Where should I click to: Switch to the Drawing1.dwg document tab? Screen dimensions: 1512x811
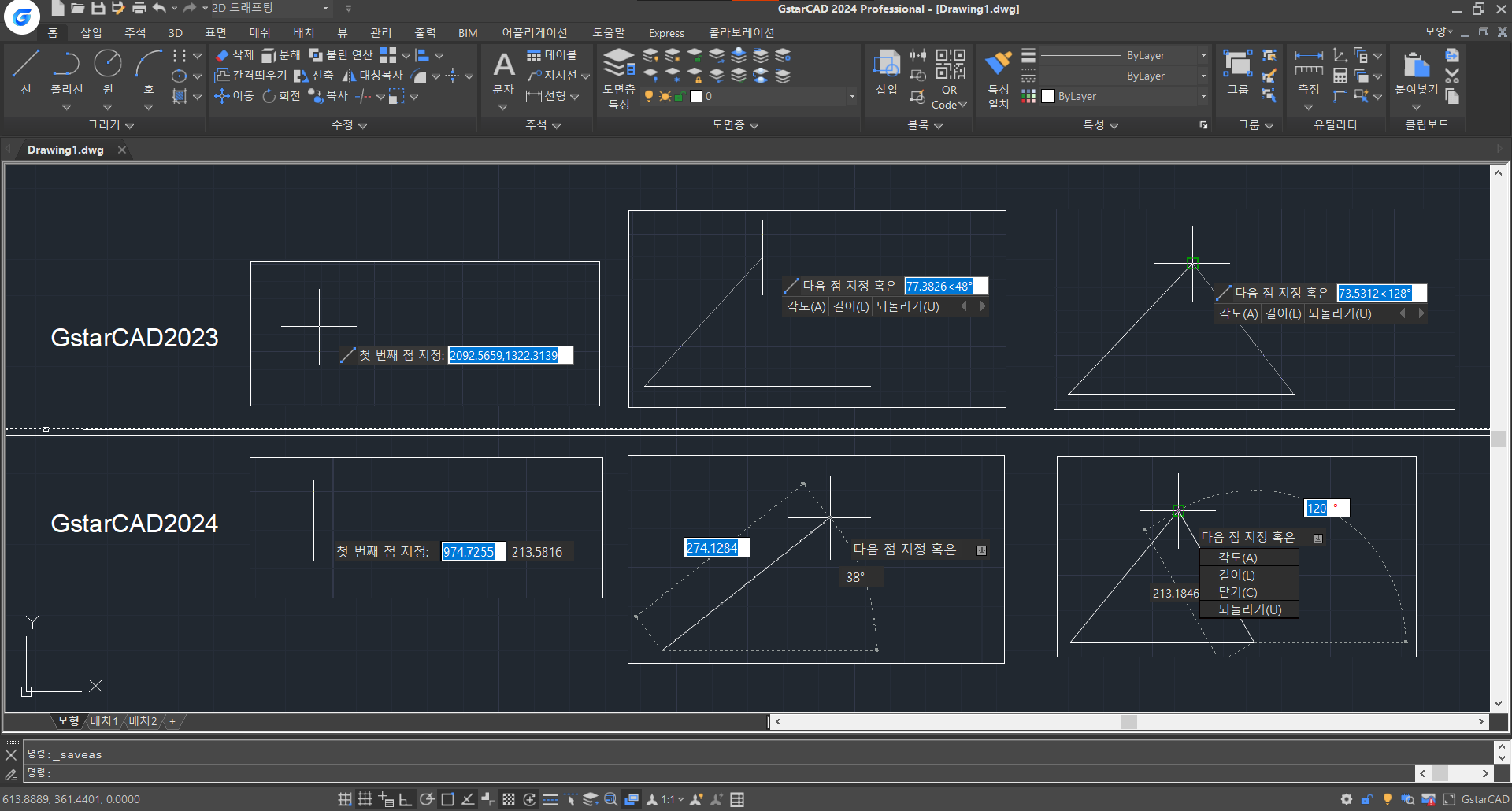65,150
